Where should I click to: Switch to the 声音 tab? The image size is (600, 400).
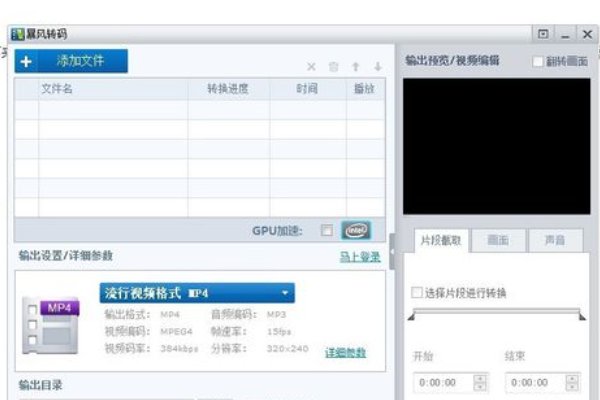(x=555, y=241)
